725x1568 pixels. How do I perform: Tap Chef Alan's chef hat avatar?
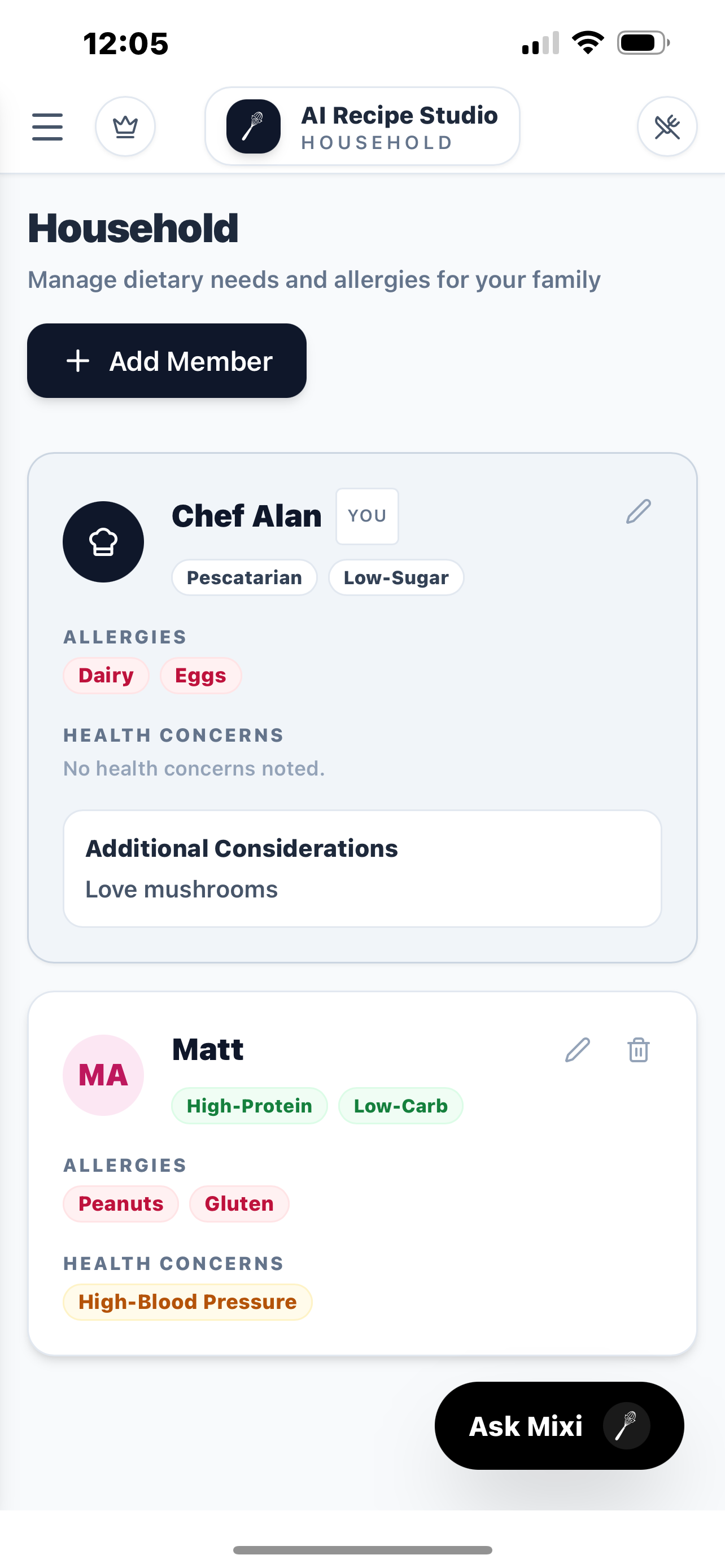click(103, 541)
